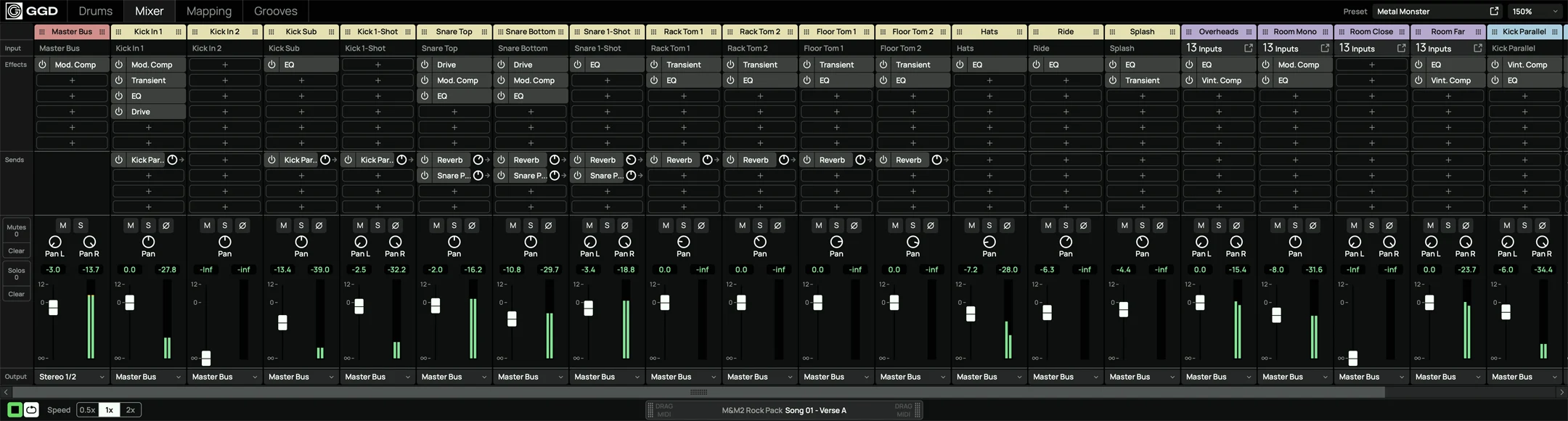Bypass Mod. Comp on the Master Bus

pyautogui.click(x=43, y=65)
